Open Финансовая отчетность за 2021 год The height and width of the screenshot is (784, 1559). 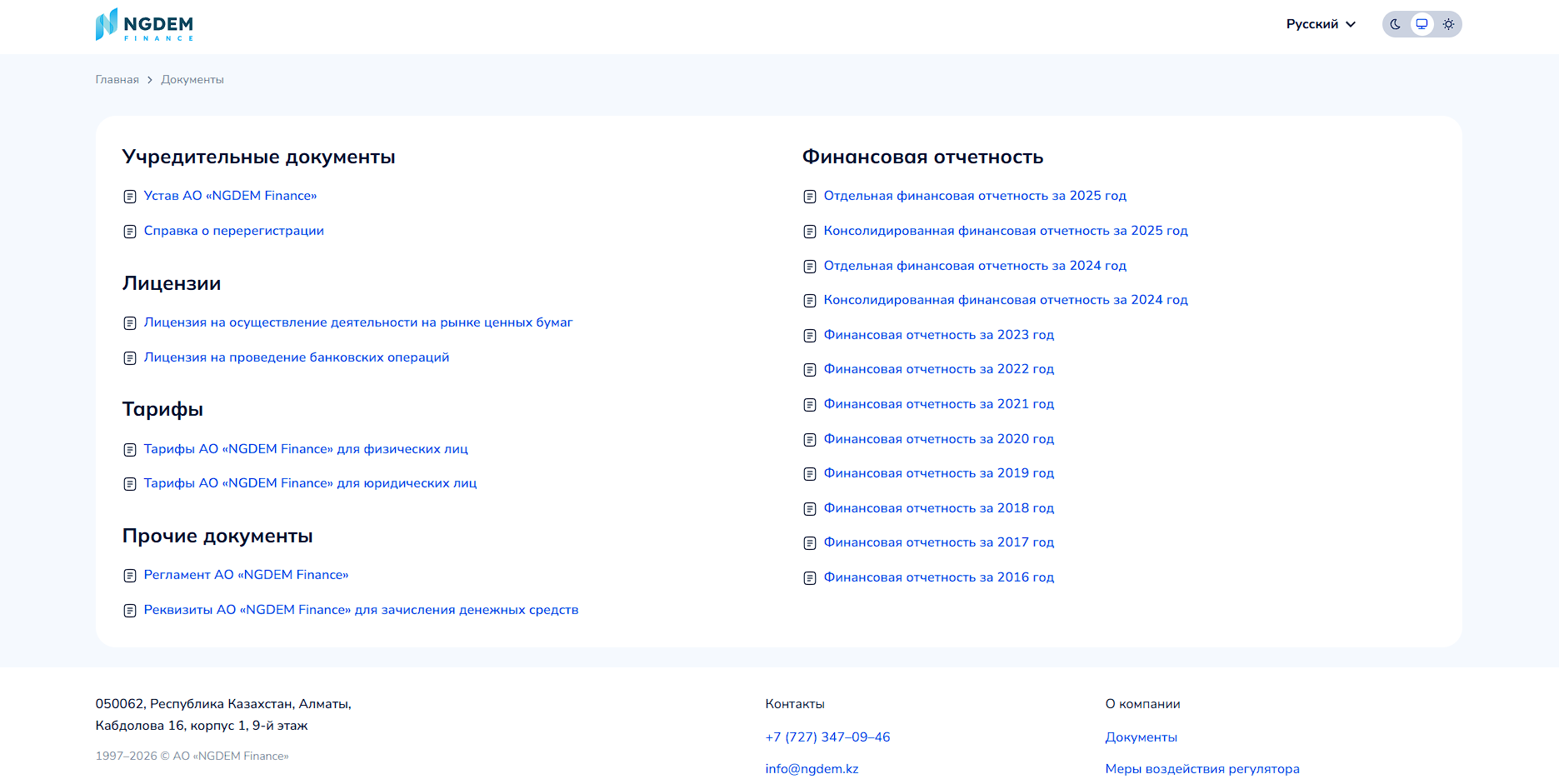[939, 404]
